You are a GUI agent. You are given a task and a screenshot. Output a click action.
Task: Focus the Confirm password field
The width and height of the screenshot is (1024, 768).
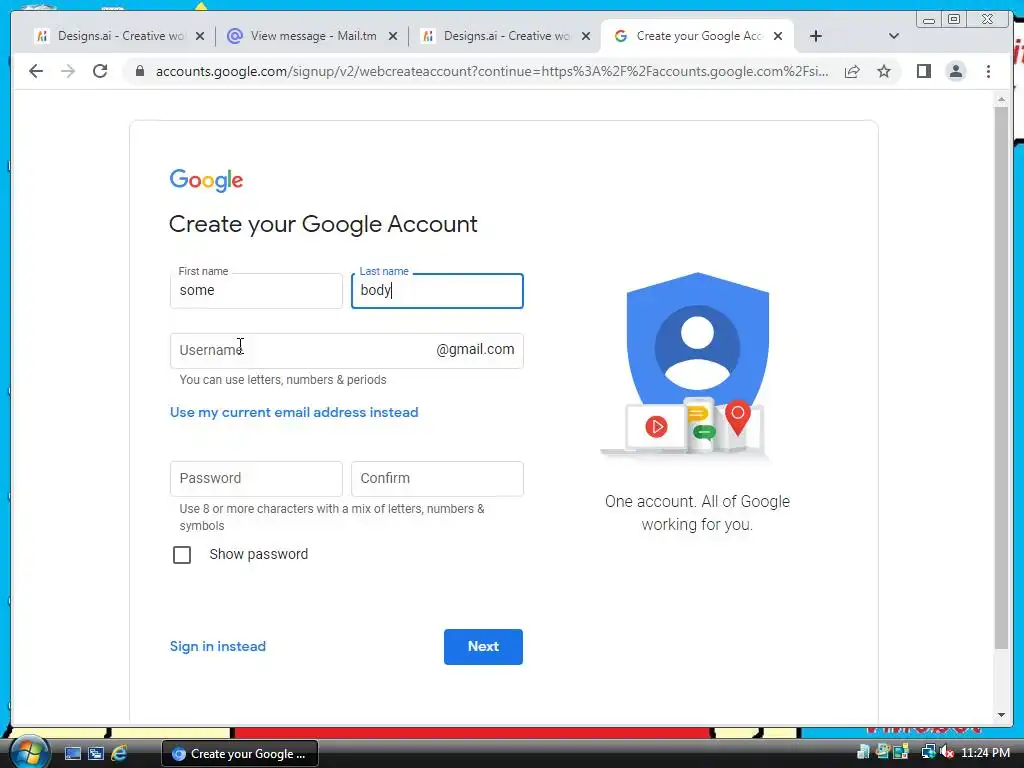pyautogui.click(x=437, y=479)
